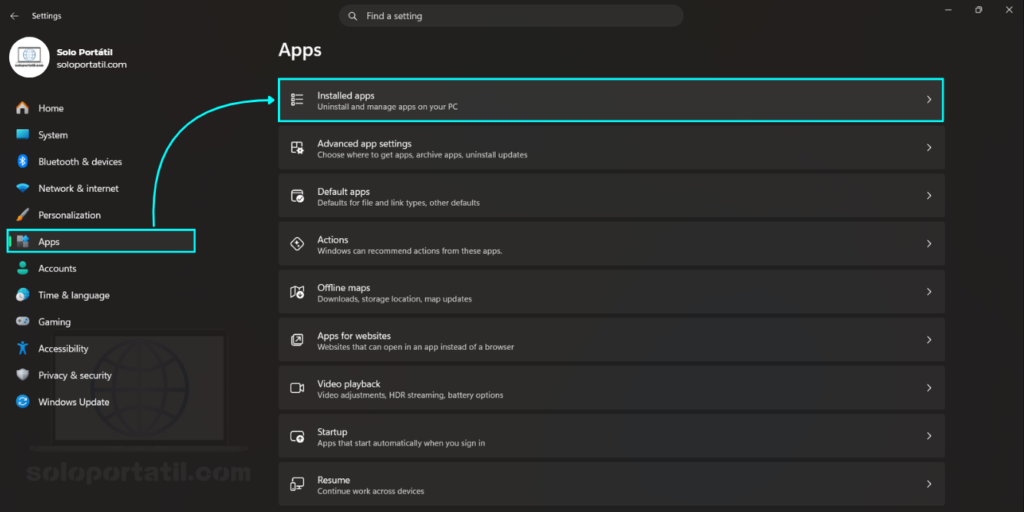
Task: Click the Time & language globe icon
Action: coord(23,295)
